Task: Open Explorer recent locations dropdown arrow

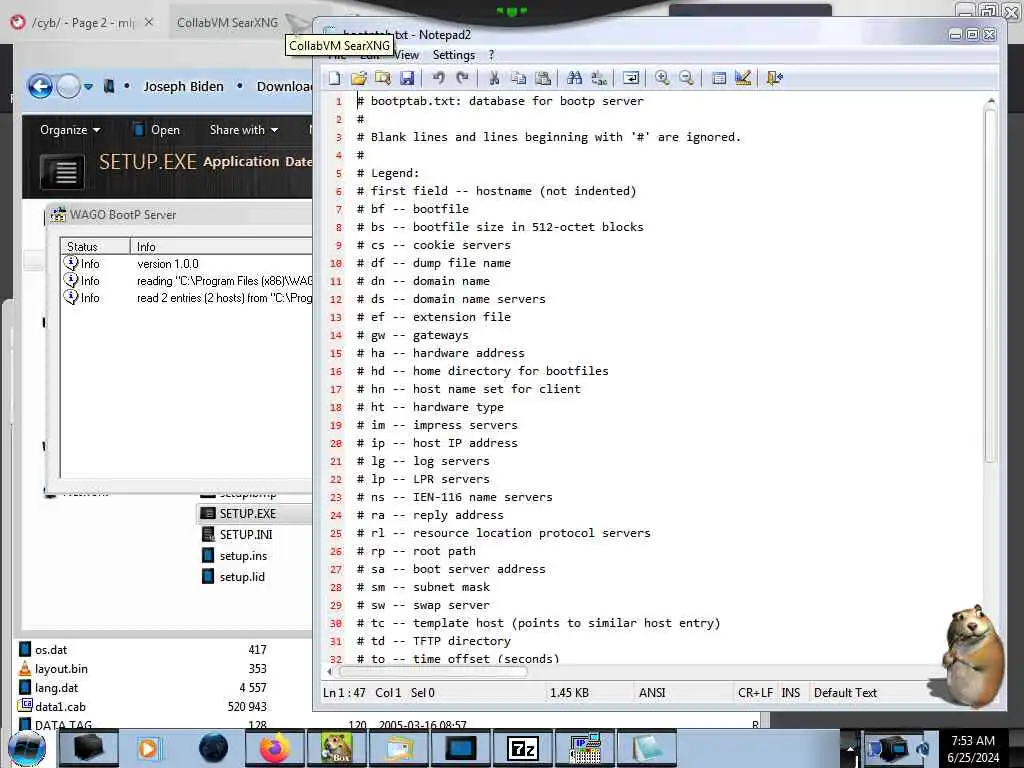Action: point(88,86)
